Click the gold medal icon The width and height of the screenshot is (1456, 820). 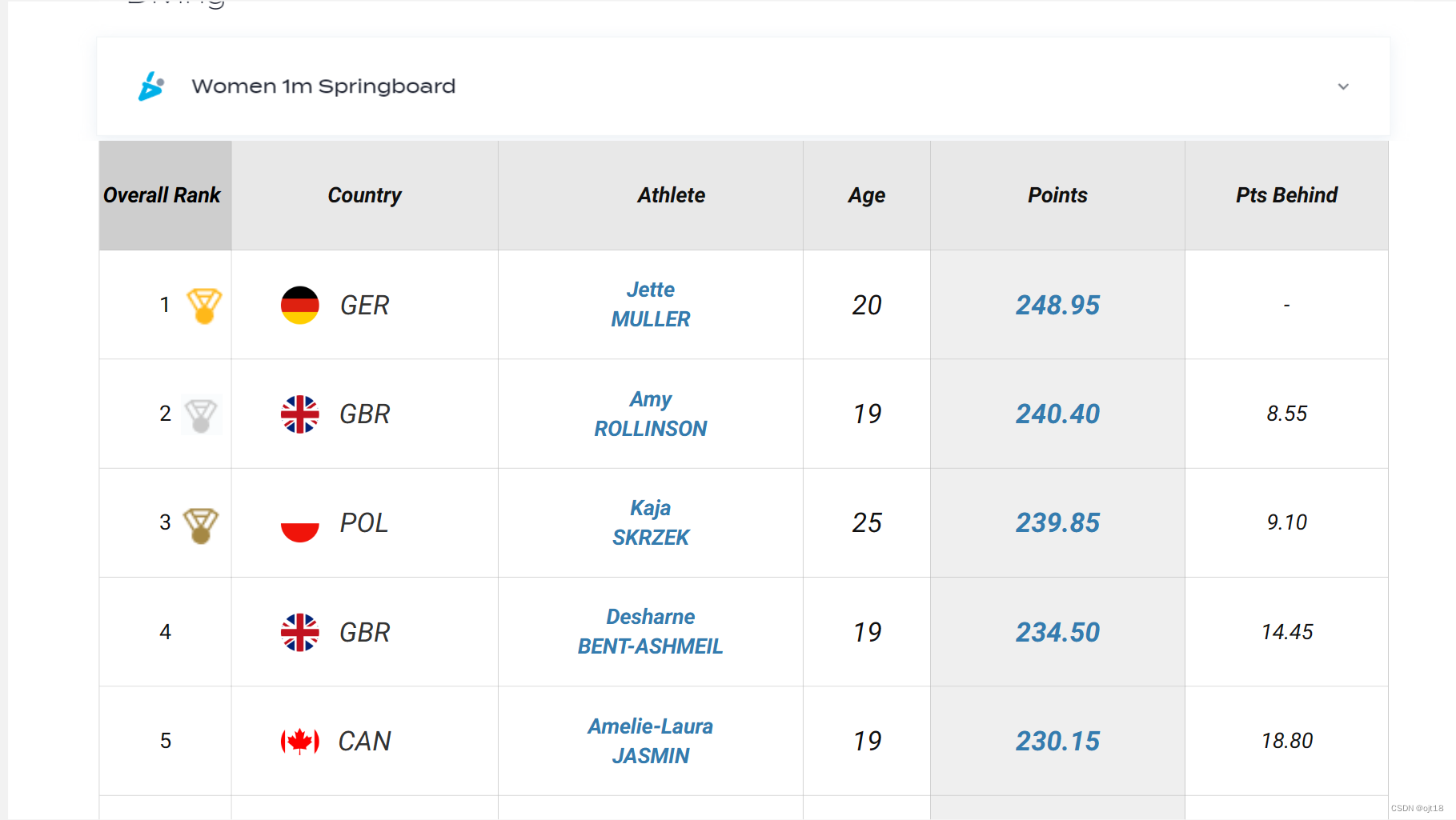[203, 306]
